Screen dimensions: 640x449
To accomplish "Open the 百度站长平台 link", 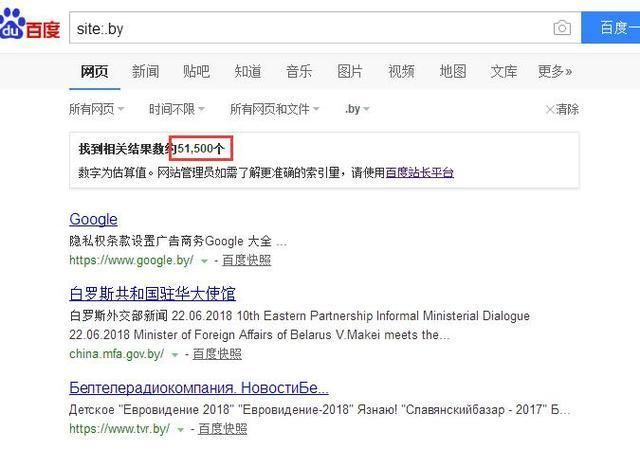I will pos(420,173).
